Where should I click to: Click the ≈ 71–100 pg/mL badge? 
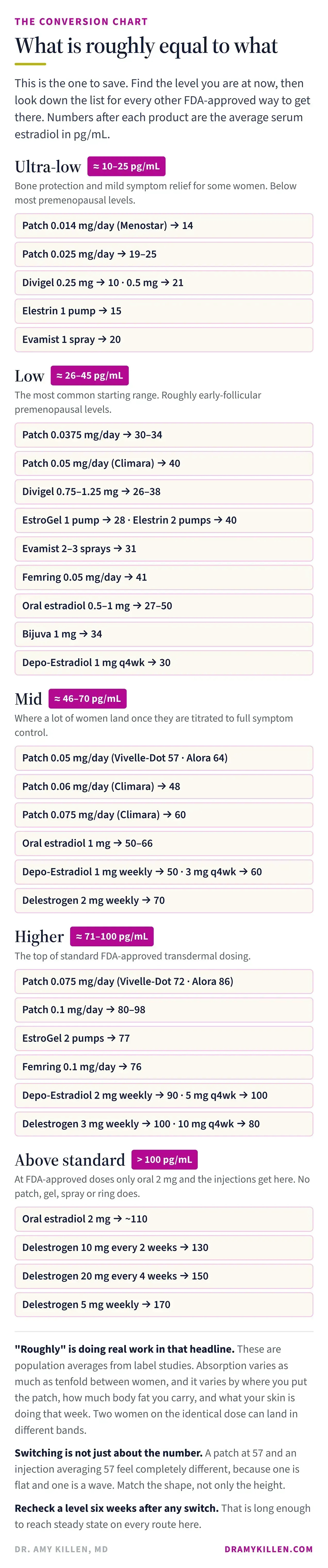point(112,936)
